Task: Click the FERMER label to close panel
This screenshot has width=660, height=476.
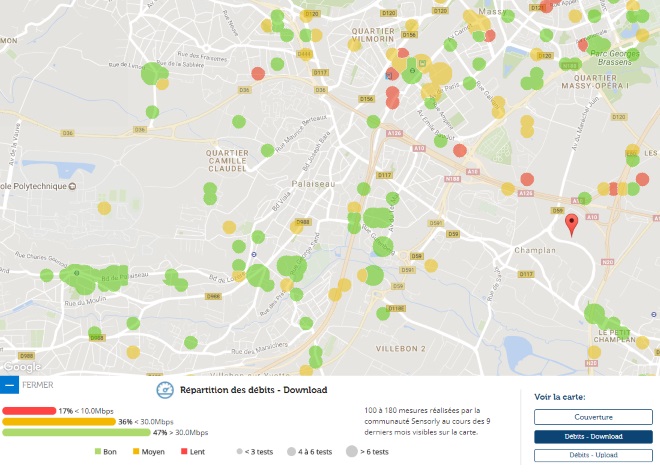Action: point(38,384)
